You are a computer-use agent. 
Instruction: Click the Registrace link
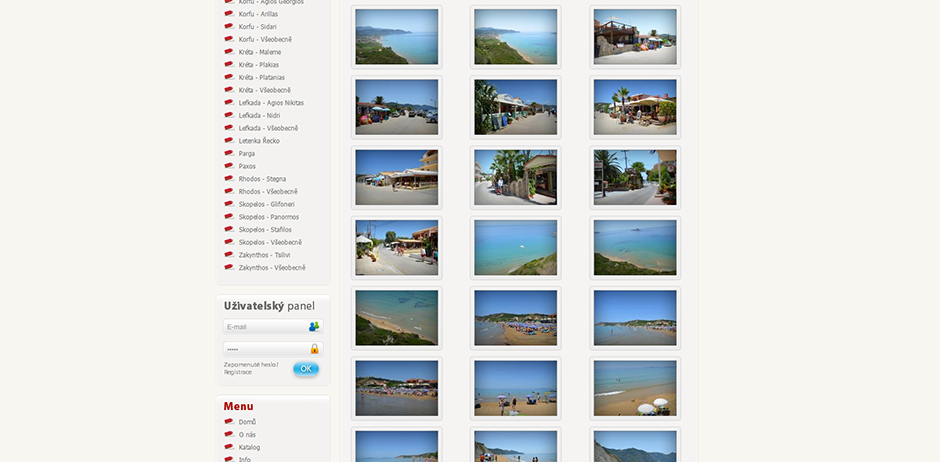[x=238, y=372]
